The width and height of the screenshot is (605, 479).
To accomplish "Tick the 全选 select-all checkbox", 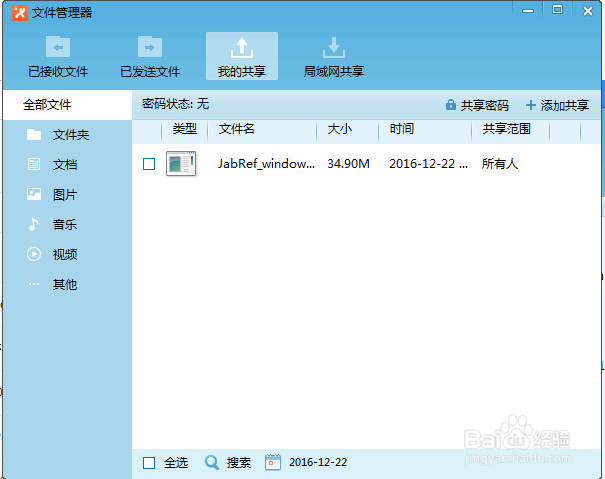I will [x=149, y=463].
